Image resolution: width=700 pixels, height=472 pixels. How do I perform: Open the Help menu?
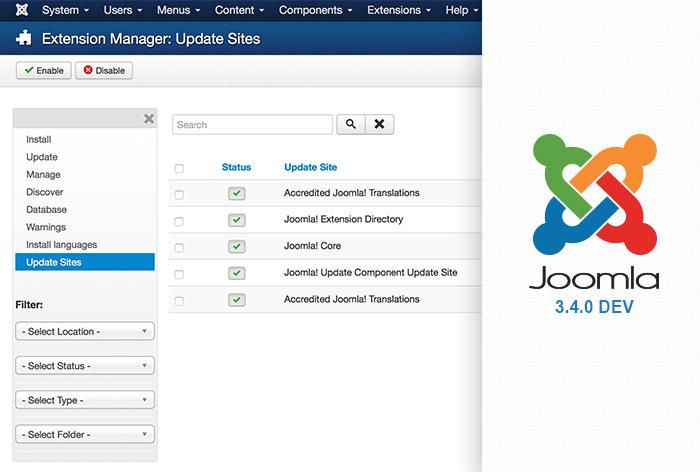(462, 10)
